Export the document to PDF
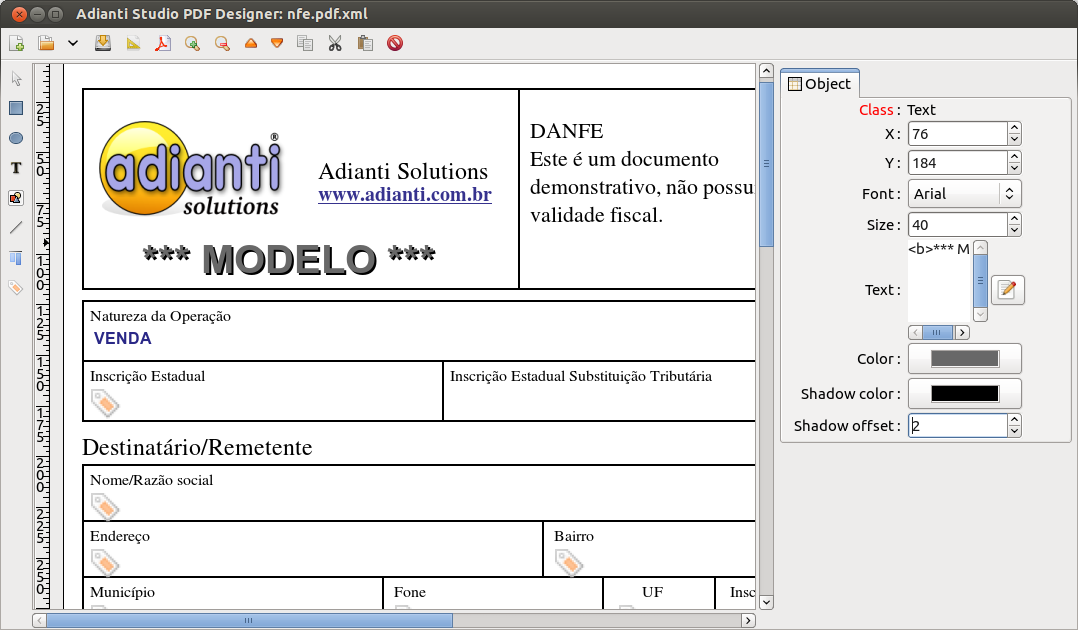 163,43
